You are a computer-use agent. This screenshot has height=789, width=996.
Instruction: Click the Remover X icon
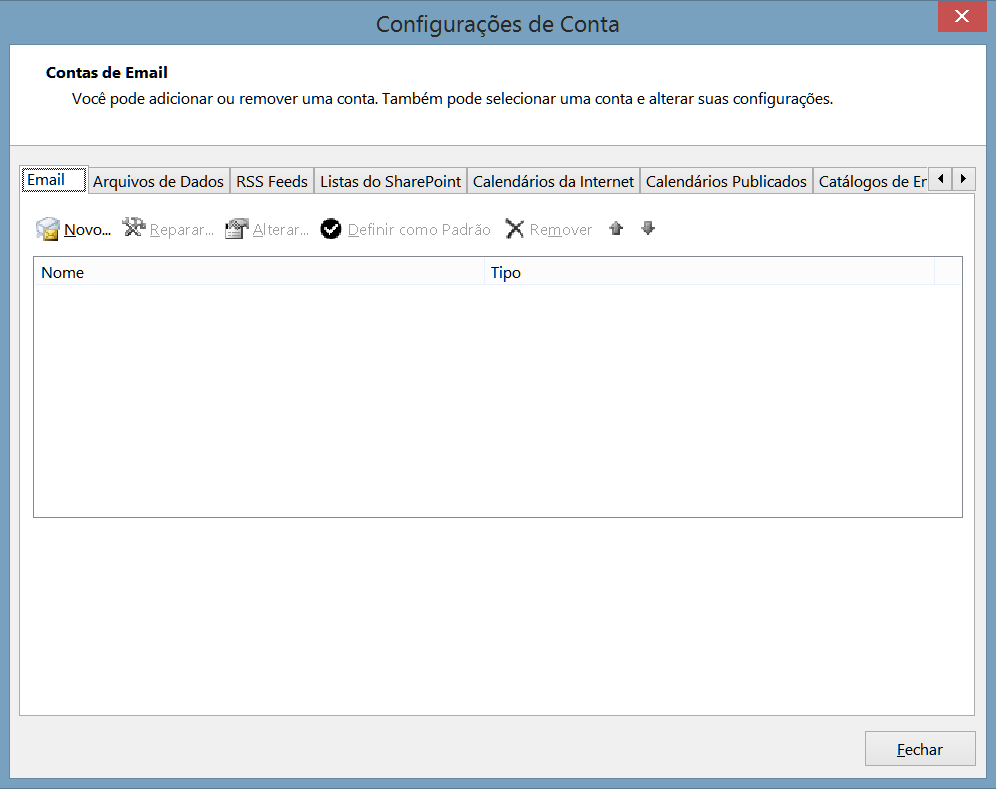[x=515, y=229]
